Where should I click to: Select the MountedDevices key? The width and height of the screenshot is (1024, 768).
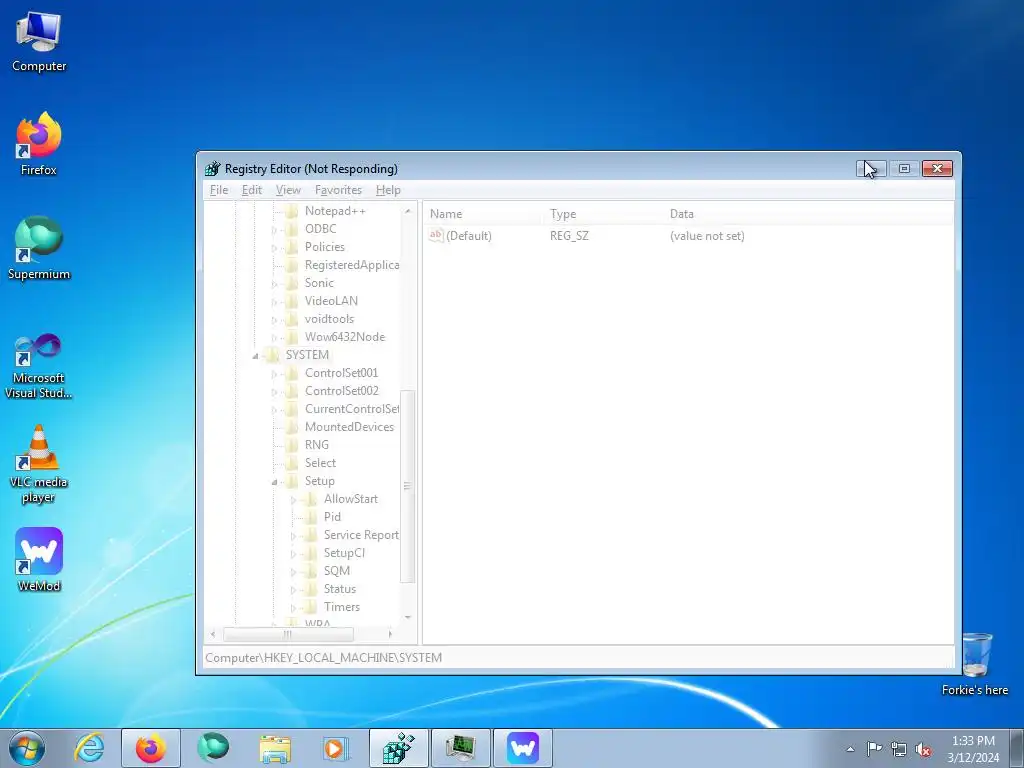(x=349, y=426)
